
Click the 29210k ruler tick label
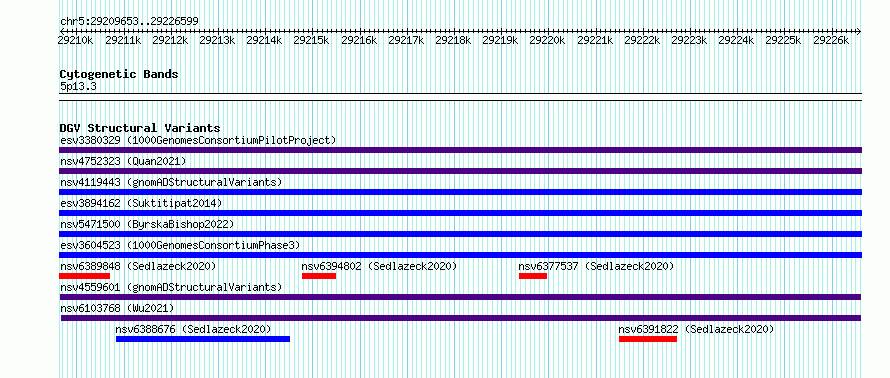click(76, 40)
